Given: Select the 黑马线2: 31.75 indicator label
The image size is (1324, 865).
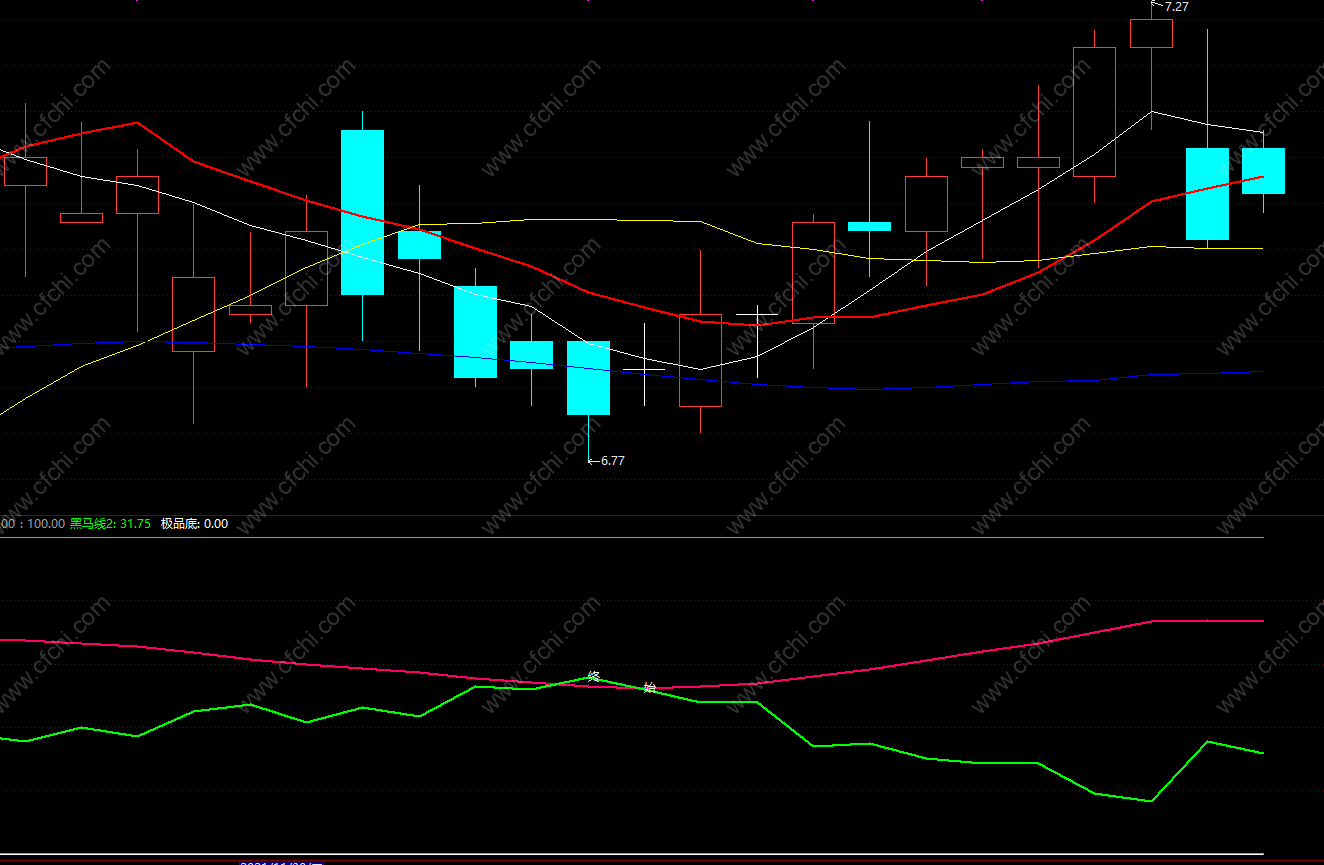Looking at the screenshot, I should pyautogui.click(x=110, y=524).
